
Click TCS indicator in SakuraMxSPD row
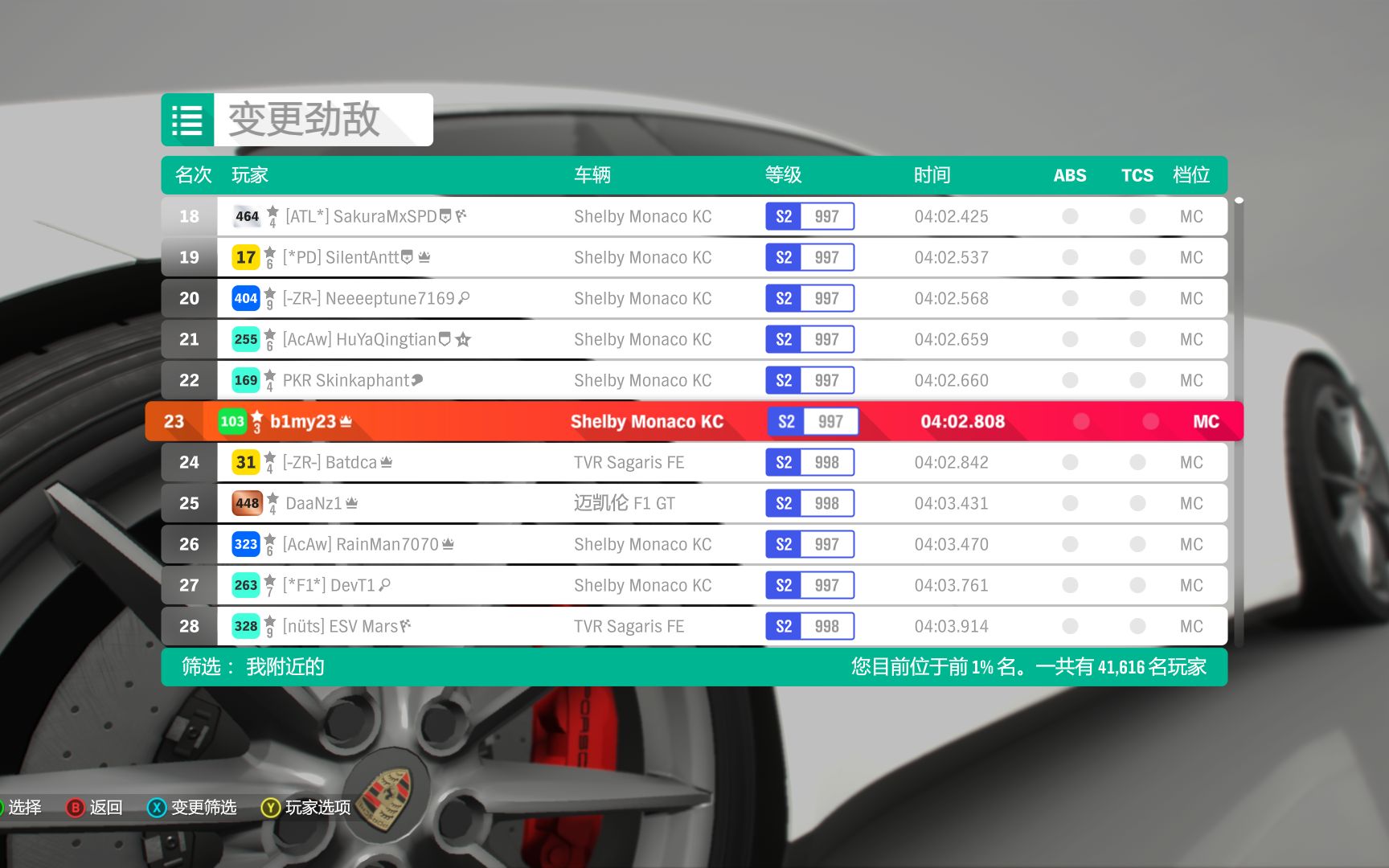tap(1137, 216)
